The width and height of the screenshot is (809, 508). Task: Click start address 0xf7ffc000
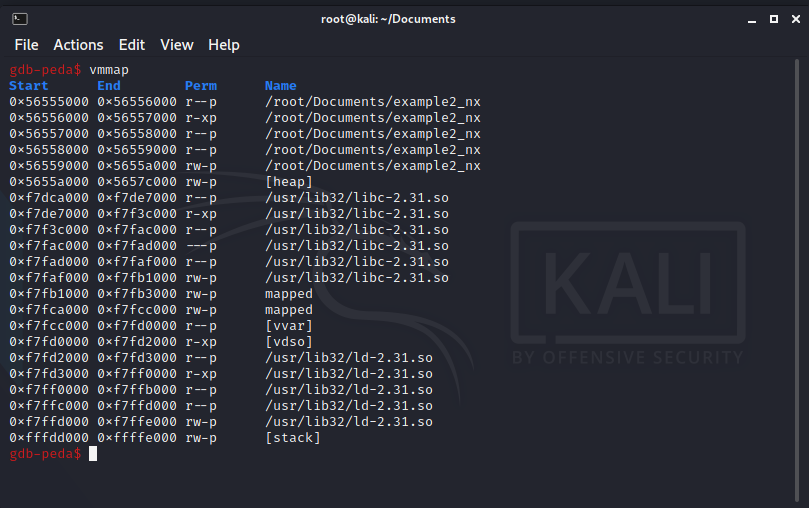(49, 405)
